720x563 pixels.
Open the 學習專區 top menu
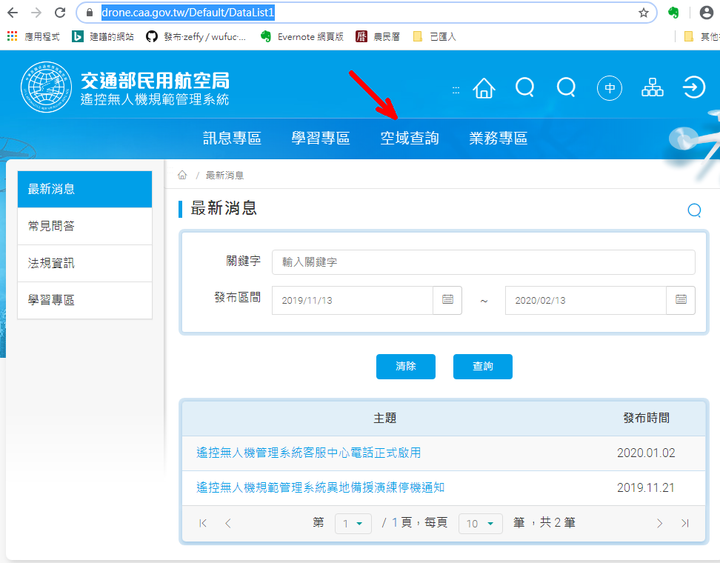click(321, 138)
